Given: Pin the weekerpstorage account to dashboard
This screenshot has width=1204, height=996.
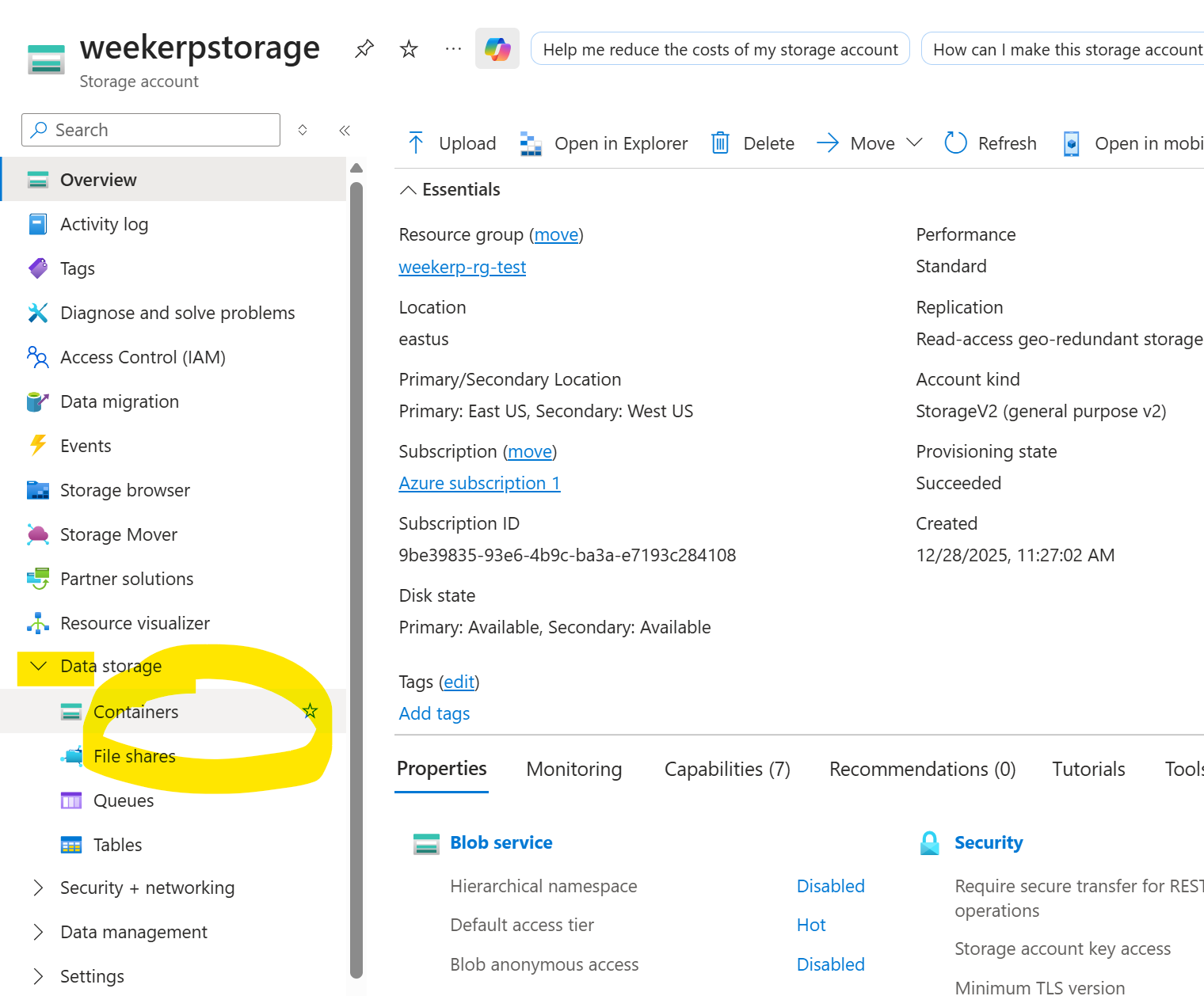Looking at the screenshot, I should click(364, 49).
